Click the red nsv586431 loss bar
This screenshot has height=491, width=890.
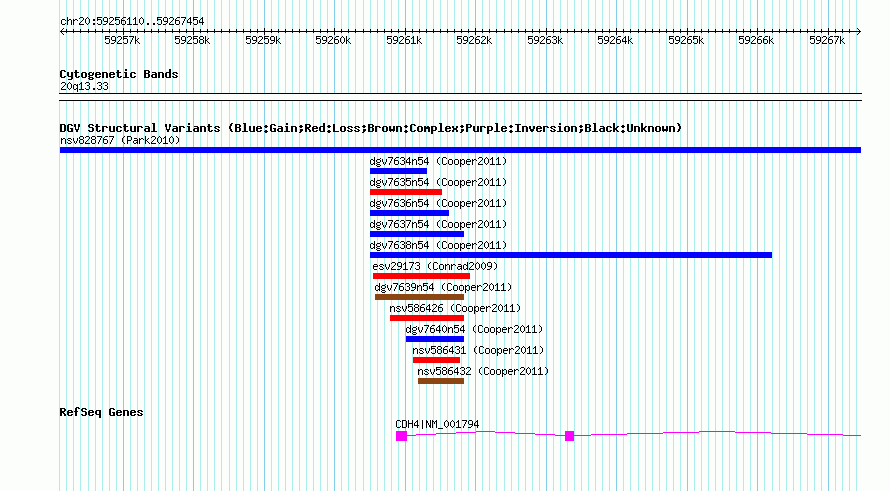(436, 360)
